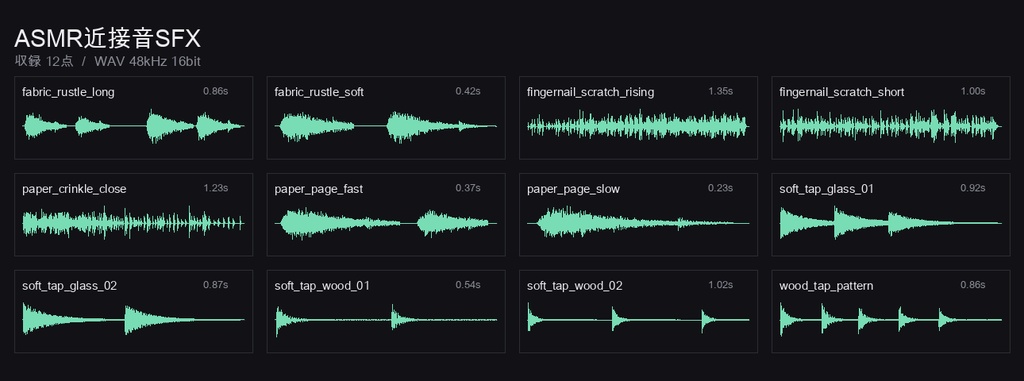Click the paper_page_fast waveform
The width and height of the screenshot is (1024, 381).
click(386, 223)
